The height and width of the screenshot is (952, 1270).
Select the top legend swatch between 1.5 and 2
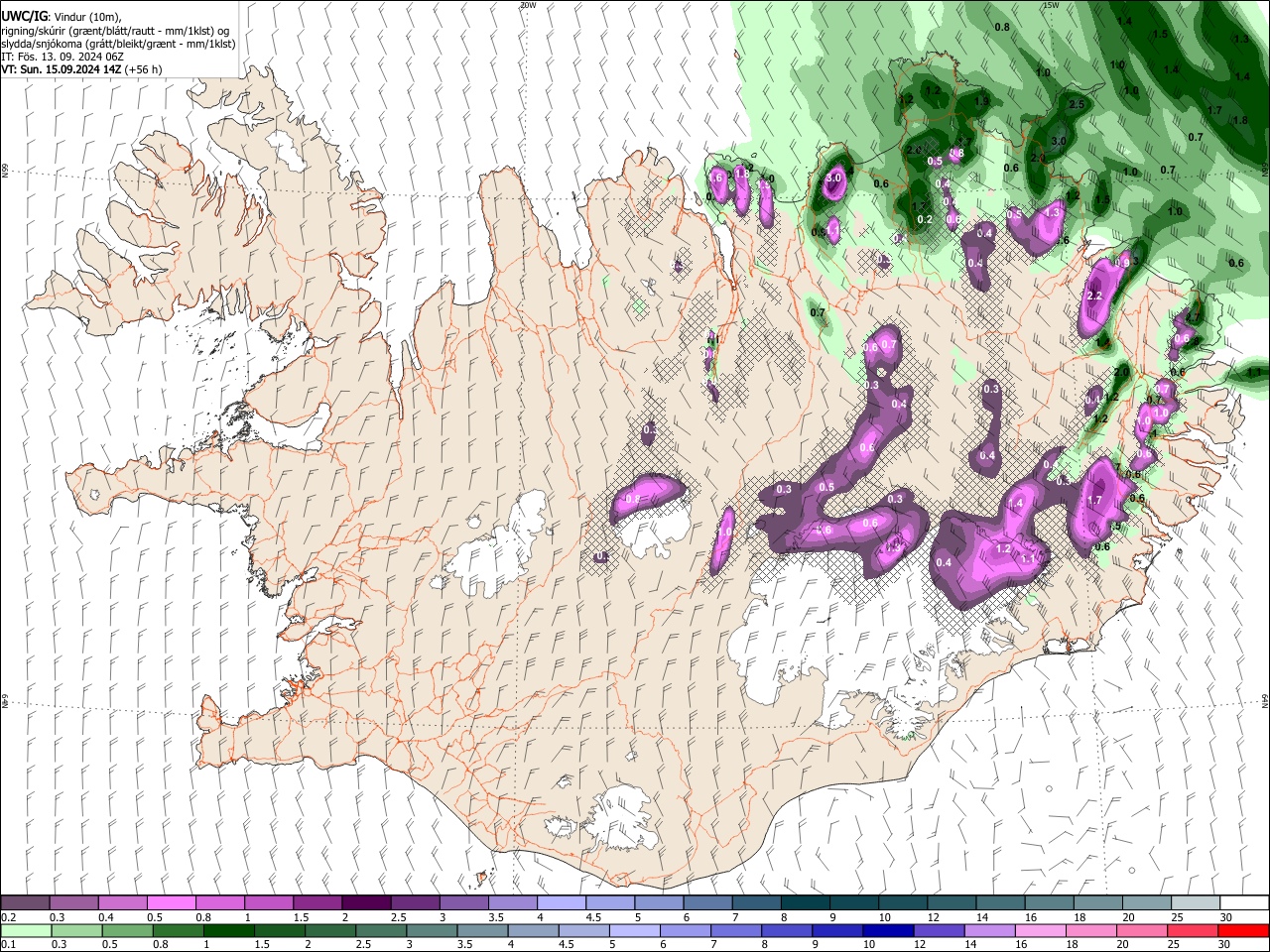[x=317, y=902]
